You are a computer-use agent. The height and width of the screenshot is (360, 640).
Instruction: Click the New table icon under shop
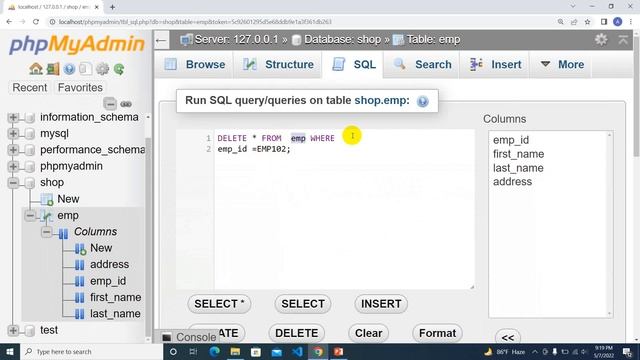pos(47,199)
